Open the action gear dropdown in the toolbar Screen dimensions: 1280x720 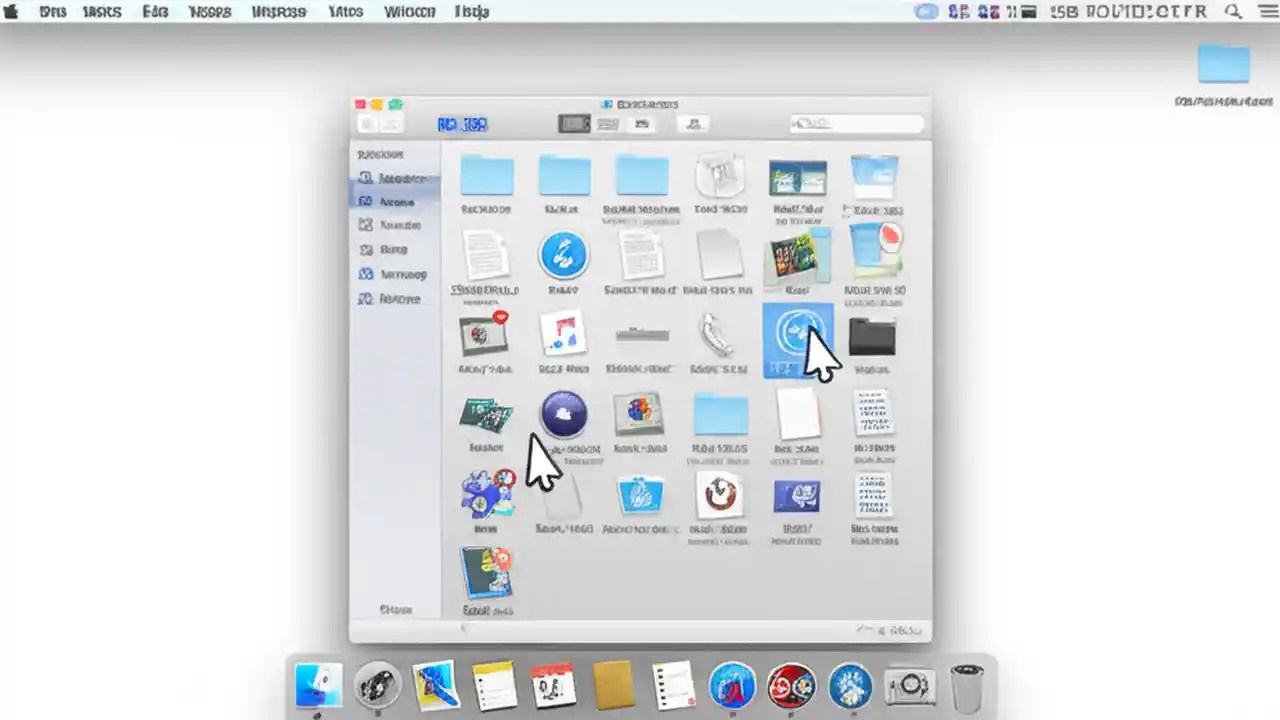tap(694, 123)
